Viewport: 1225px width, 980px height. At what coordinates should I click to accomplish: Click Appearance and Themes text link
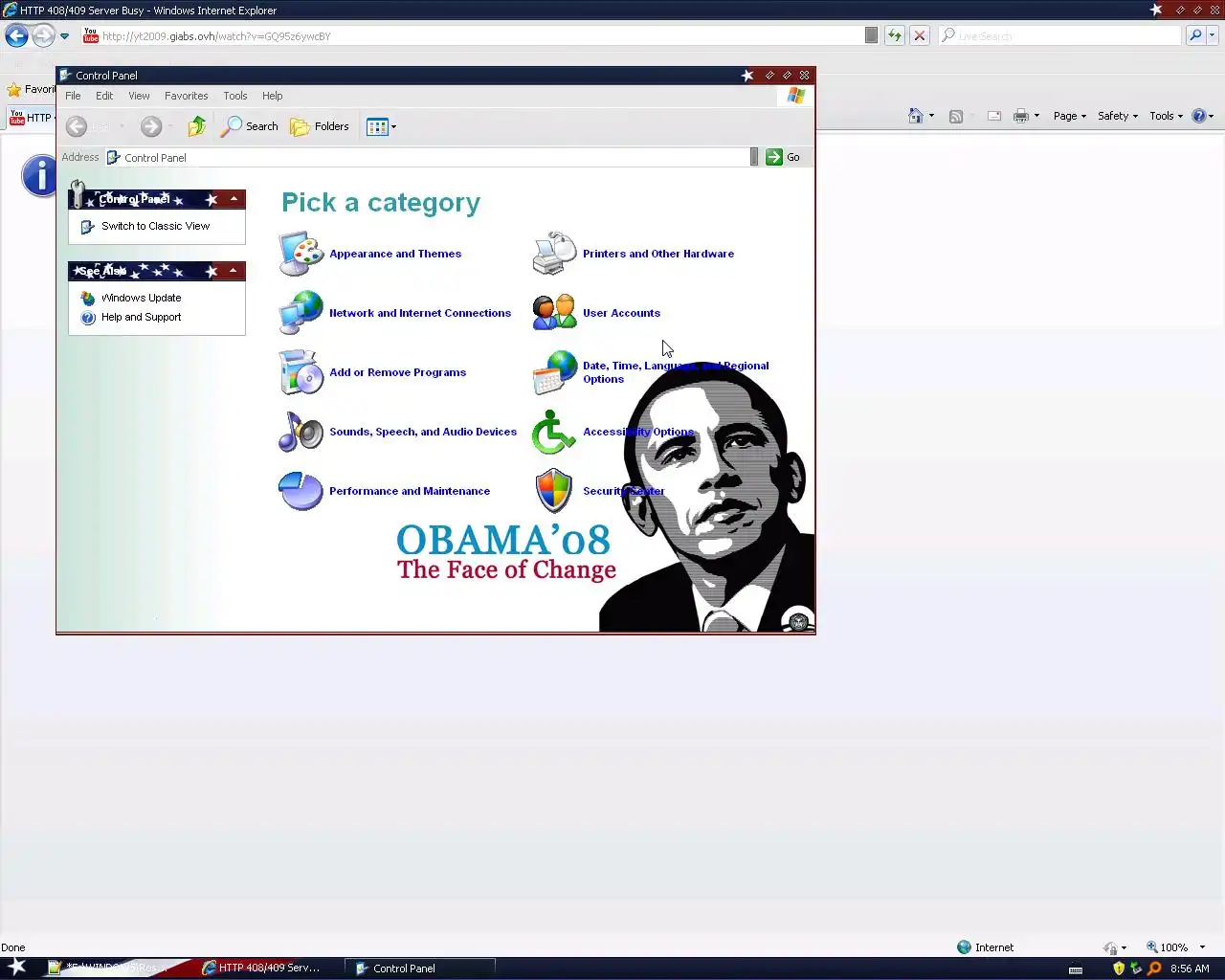click(395, 254)
